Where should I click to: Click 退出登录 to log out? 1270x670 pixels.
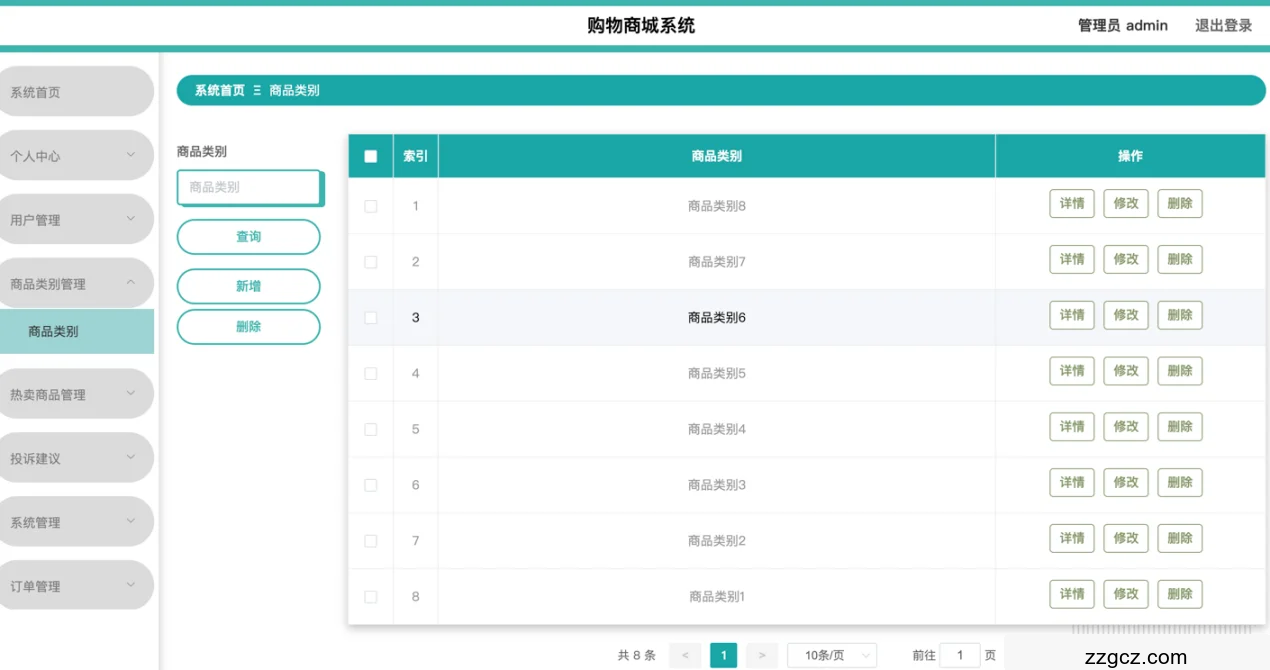pos(1223,26)
